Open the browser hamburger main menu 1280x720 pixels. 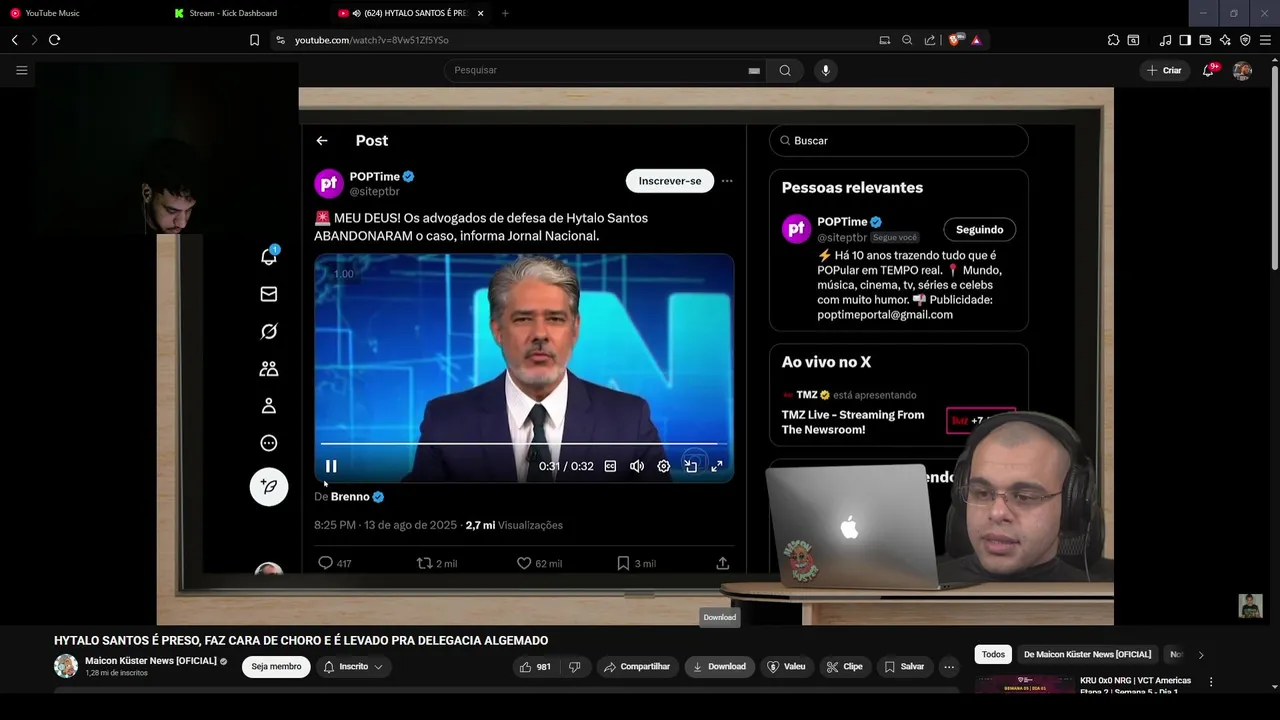pyautogui.click(x=1265, y=40)
